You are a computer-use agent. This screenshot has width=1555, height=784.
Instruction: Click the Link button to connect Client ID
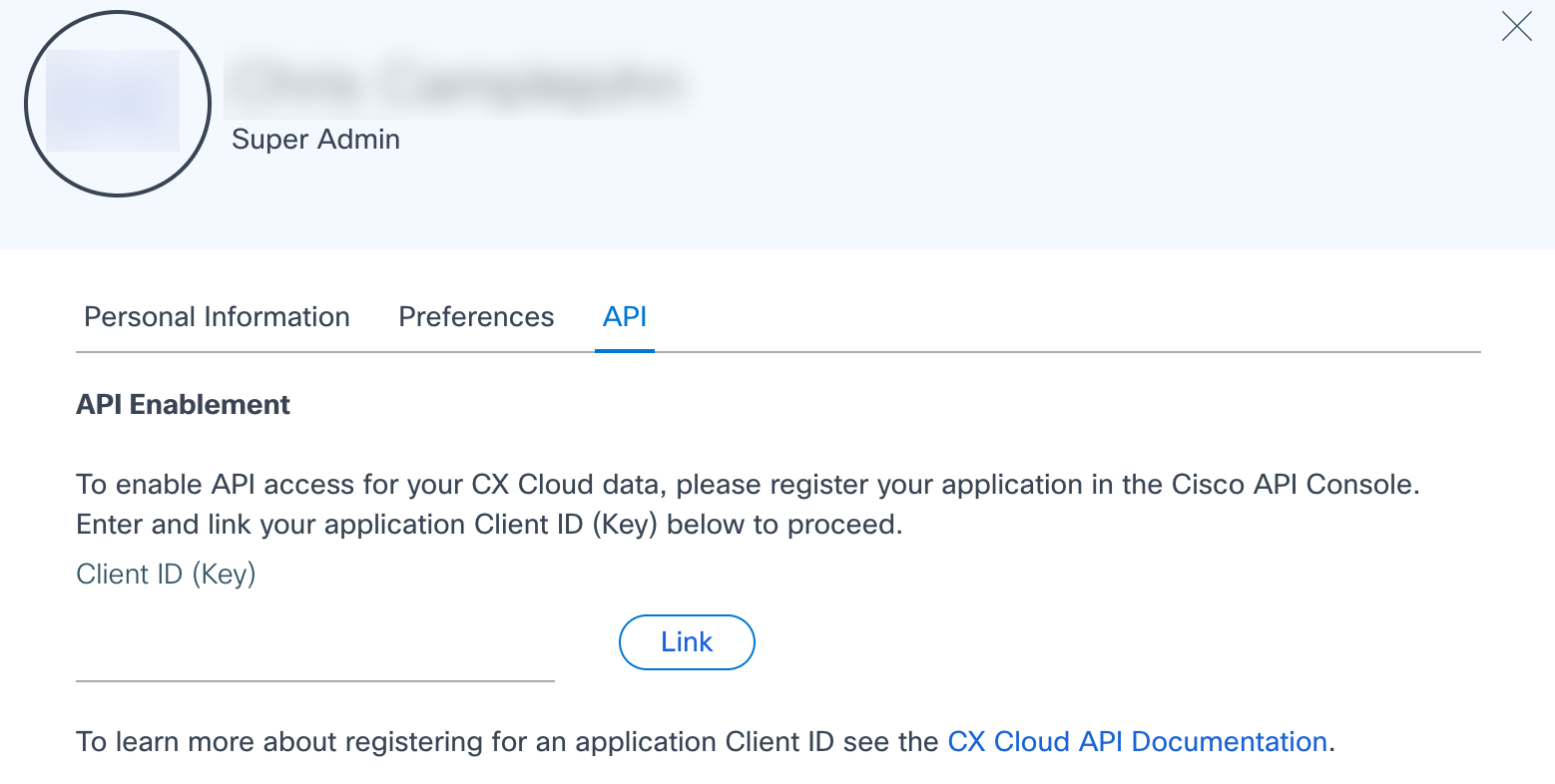point(687,641)
